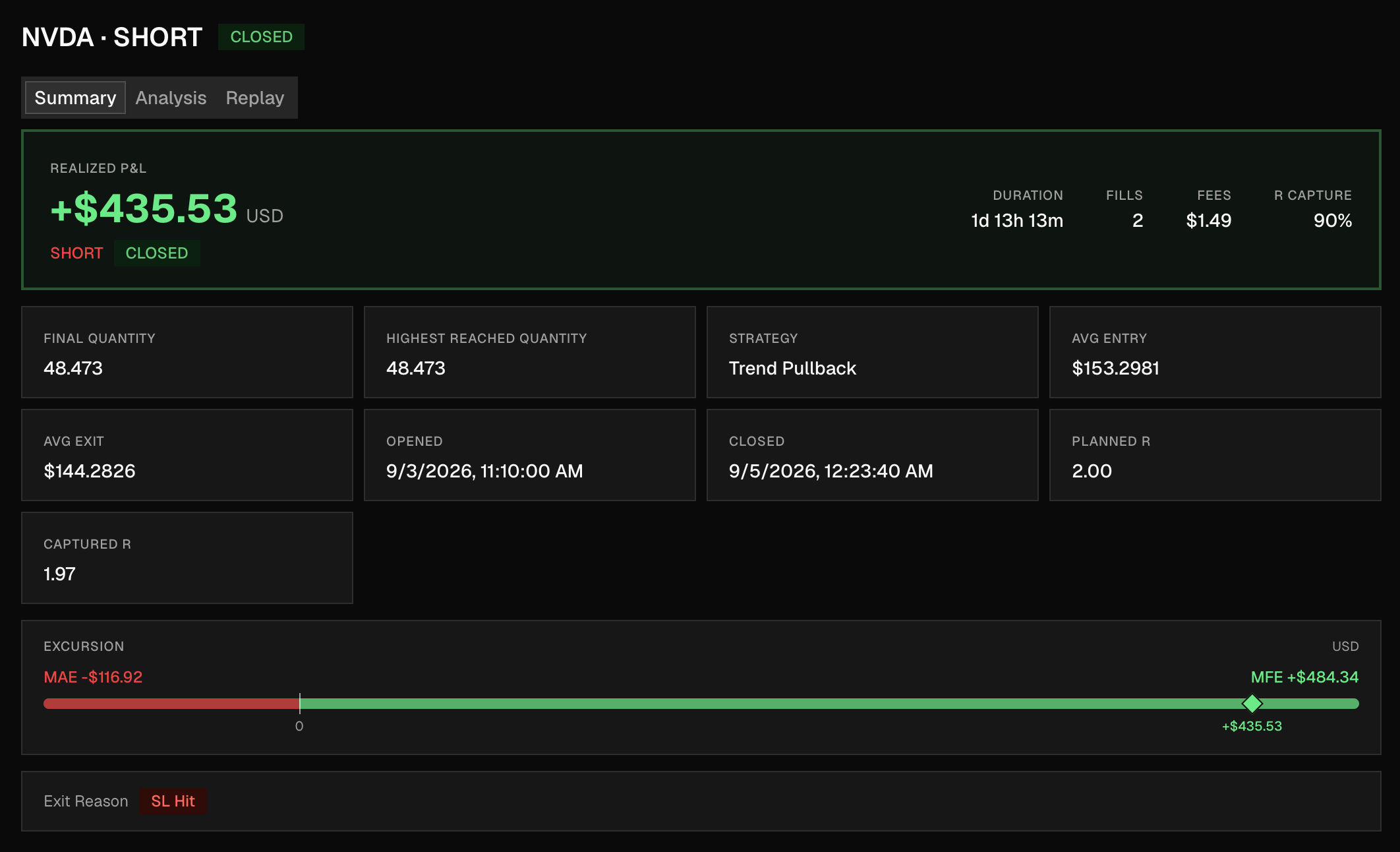The height and width of the screenshot is (852, 1400).
Task: Click the USD unit label in the excursion panel
Action: pos(1345,646)
